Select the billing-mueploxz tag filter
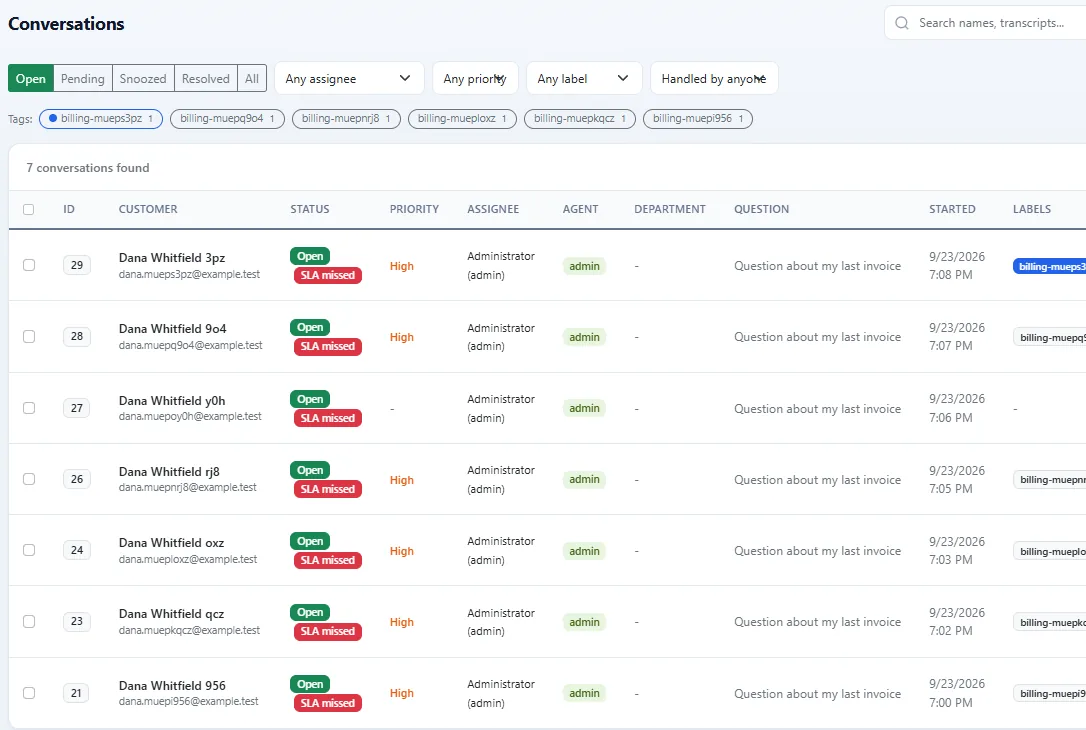Viewport: 1086px width, 730px height. coord(462,118)
